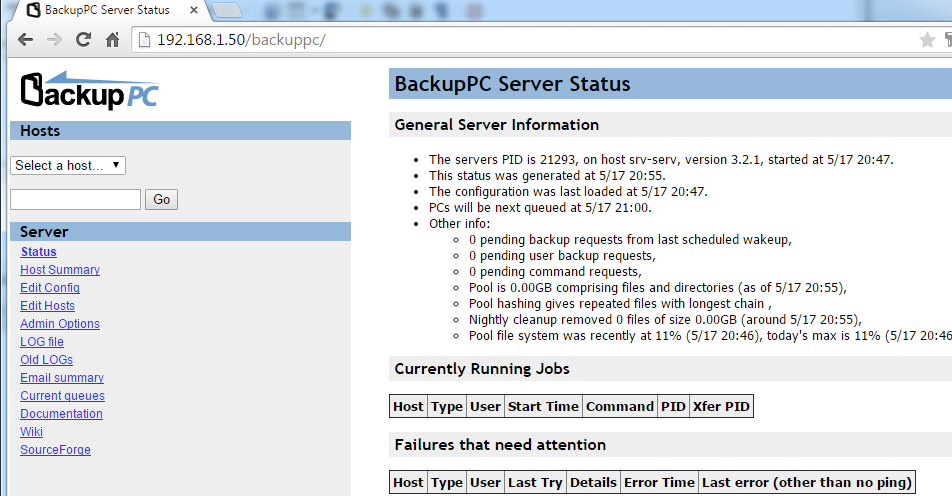Open the Status link
952x496 pixels.
(38, 252)
